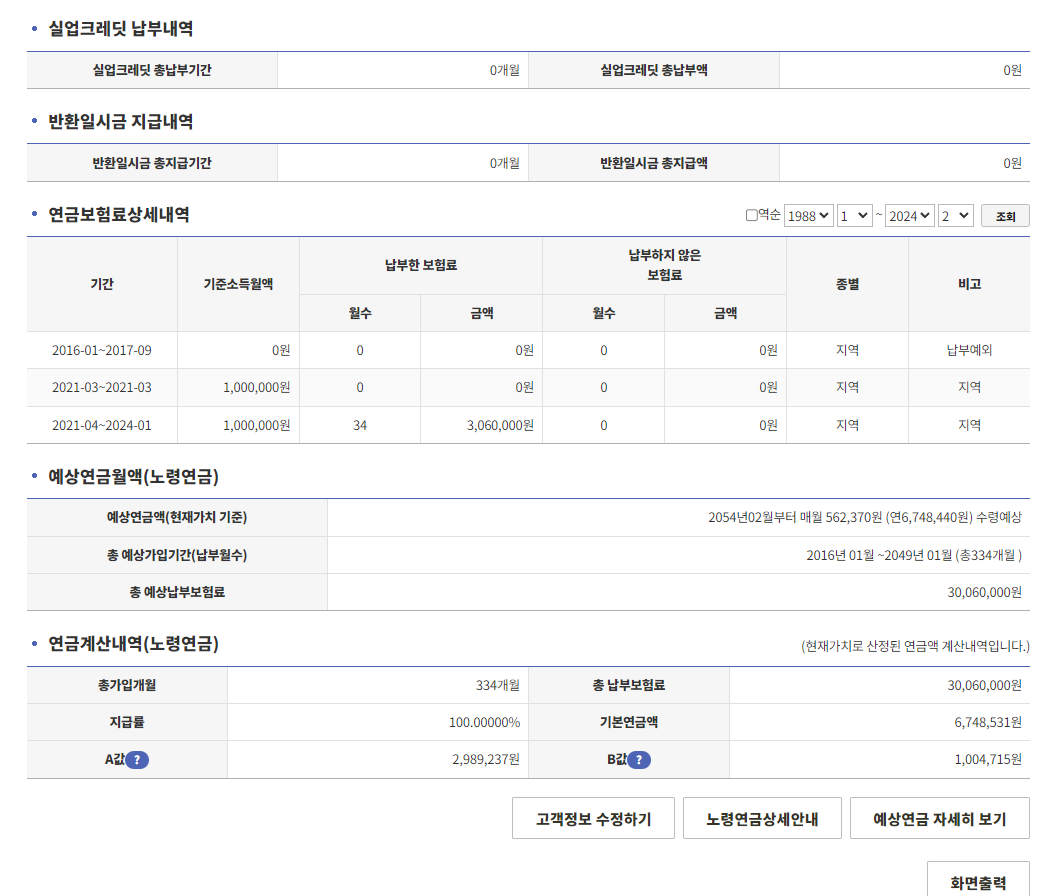
Task: Click the 연금계산내역(노령연금) section heading
Action: (133, 643)
